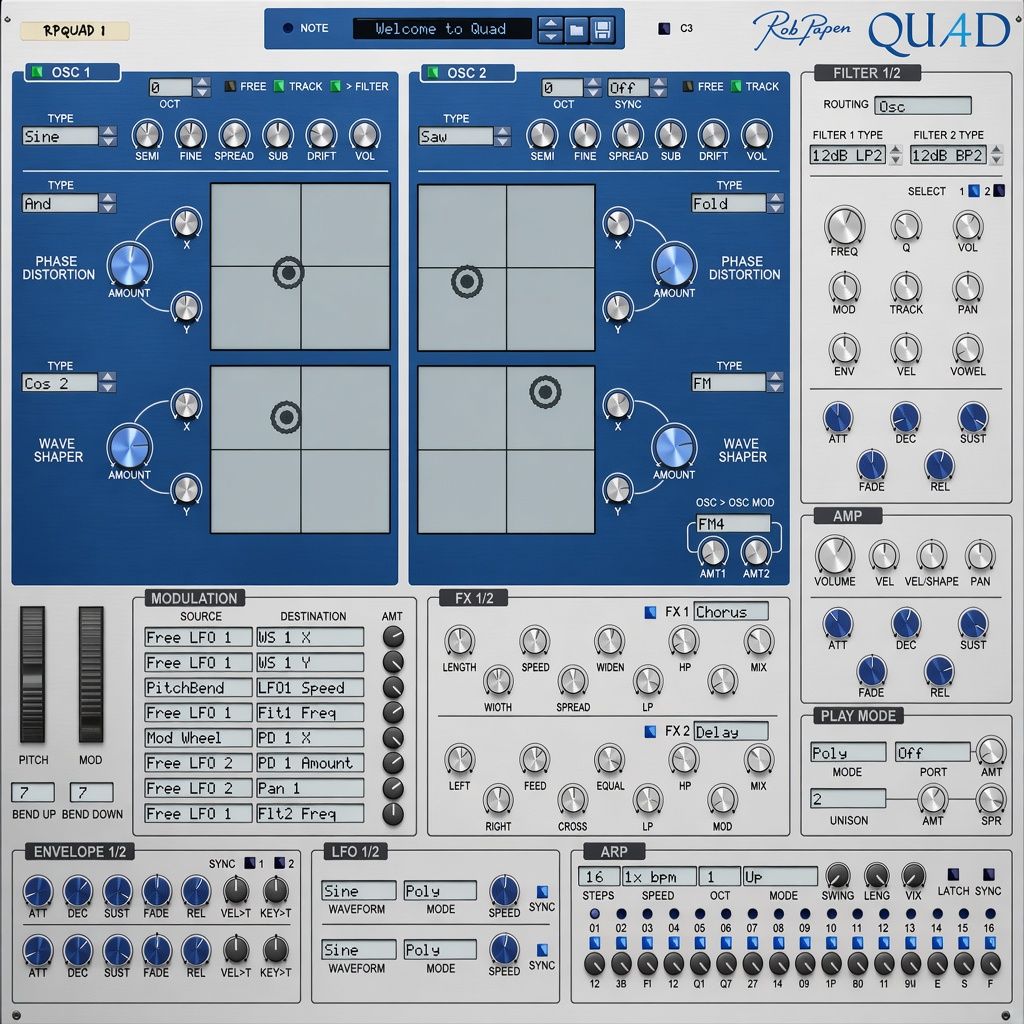Click the OSC 1 SEMI knob
1024x1024 pixels.
point(147,135)
